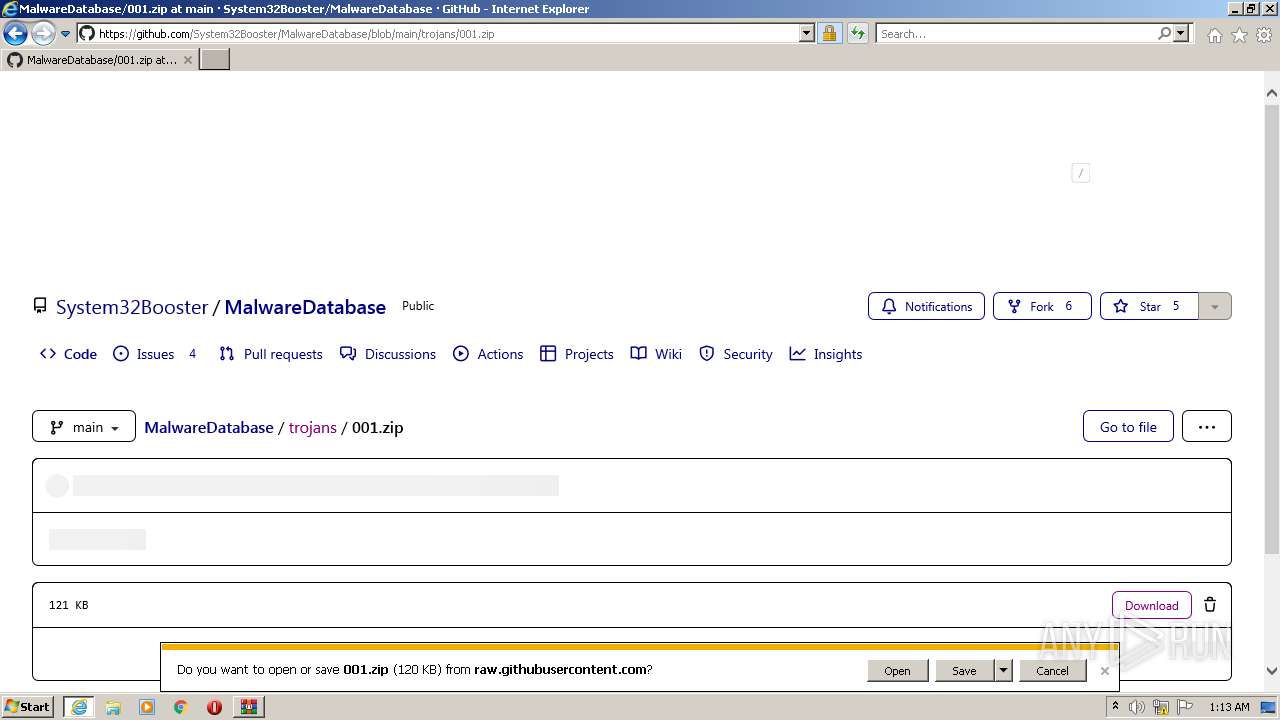Dismiss the download notification bar with X
The width and height of the screenshot is (1280, 720).
click(1104, 671)
